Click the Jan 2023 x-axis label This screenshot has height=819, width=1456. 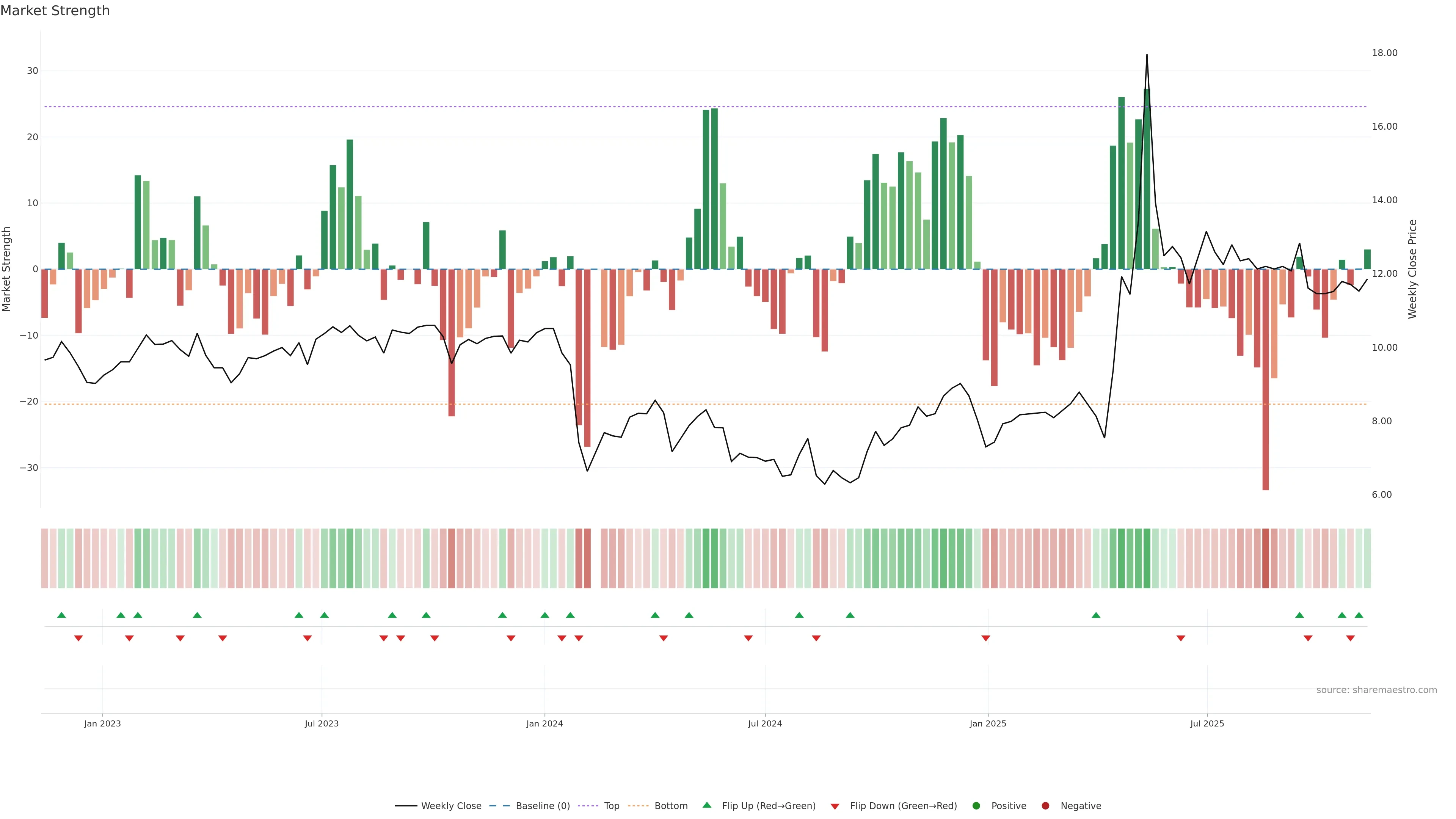coord(102,723)
